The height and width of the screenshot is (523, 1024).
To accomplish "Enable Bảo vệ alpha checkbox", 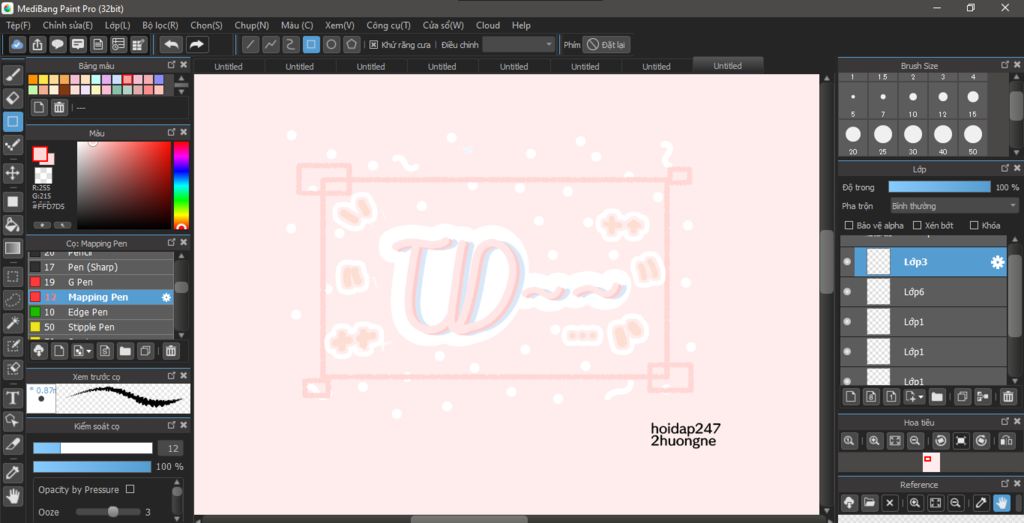I will click(848, 225).
